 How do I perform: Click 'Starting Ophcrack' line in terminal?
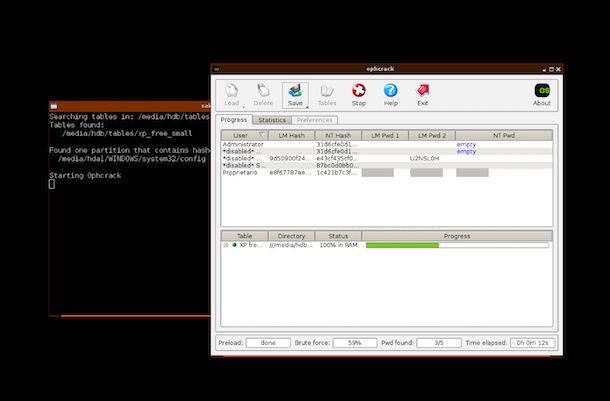(85, 175)
